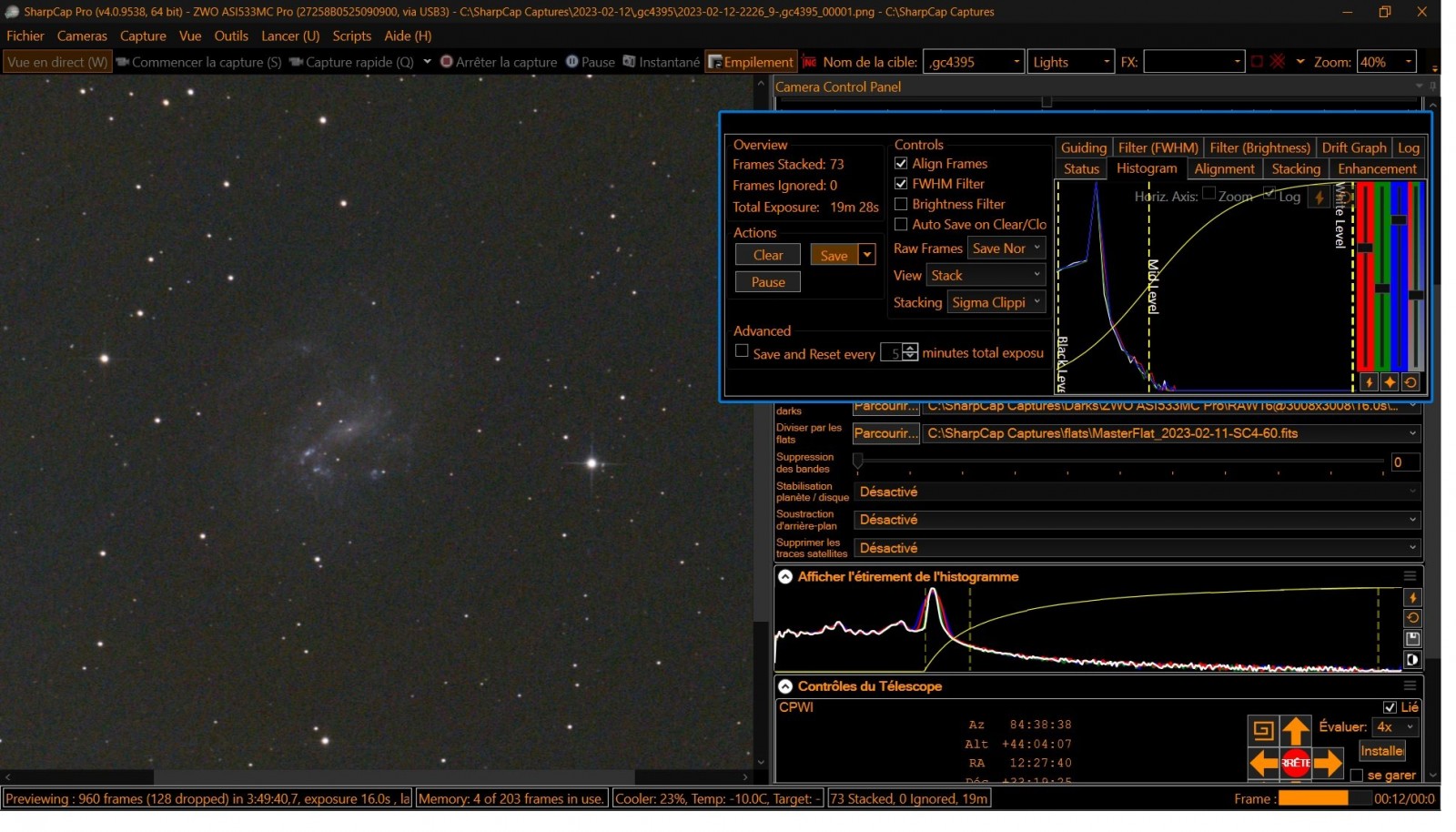1456x832 pixels.
Task: Click the Empilement live stack toolbar button
Action: click(752, 62)
